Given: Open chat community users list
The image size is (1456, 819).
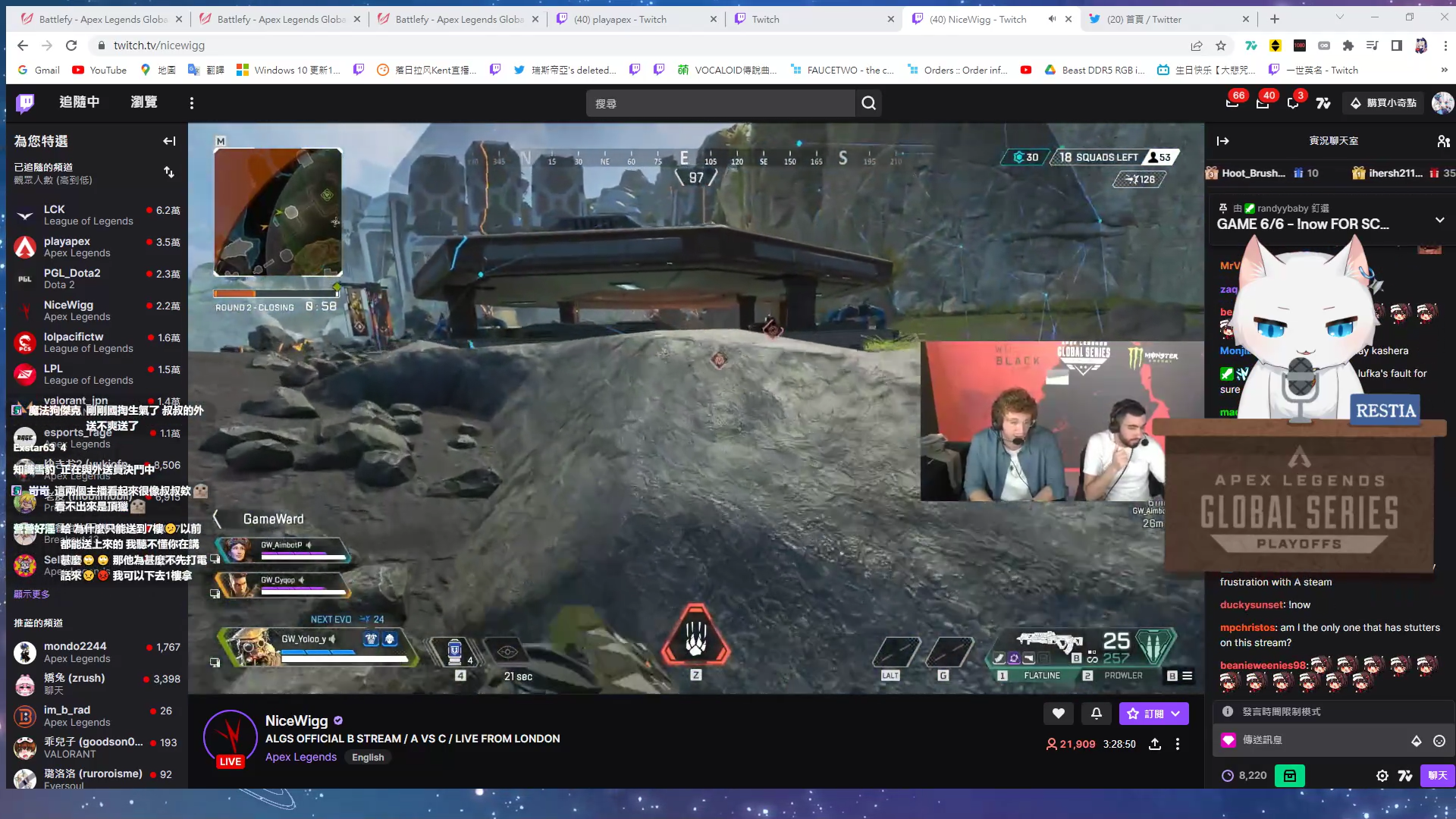Looking at the screenshot, I should tap(1443, 141).
